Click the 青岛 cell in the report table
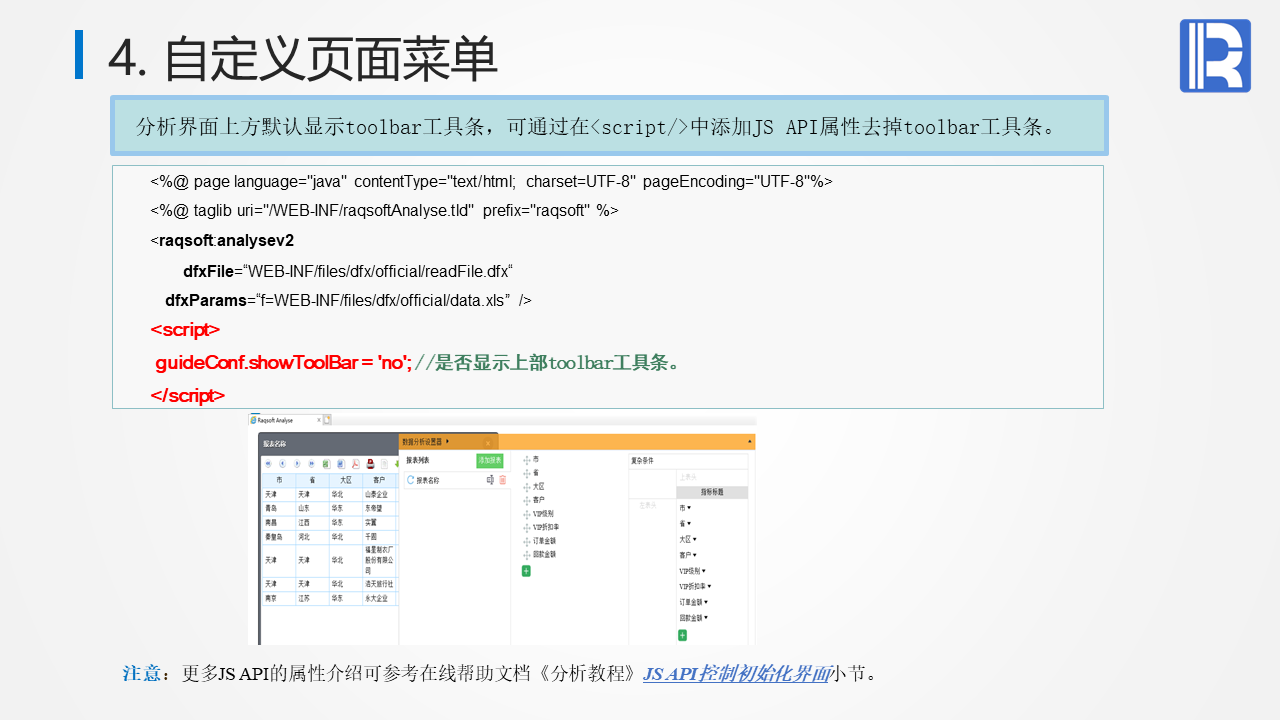Image resolution: width=1280 pixels, height=720 pixels. click(x=278, y=508)
